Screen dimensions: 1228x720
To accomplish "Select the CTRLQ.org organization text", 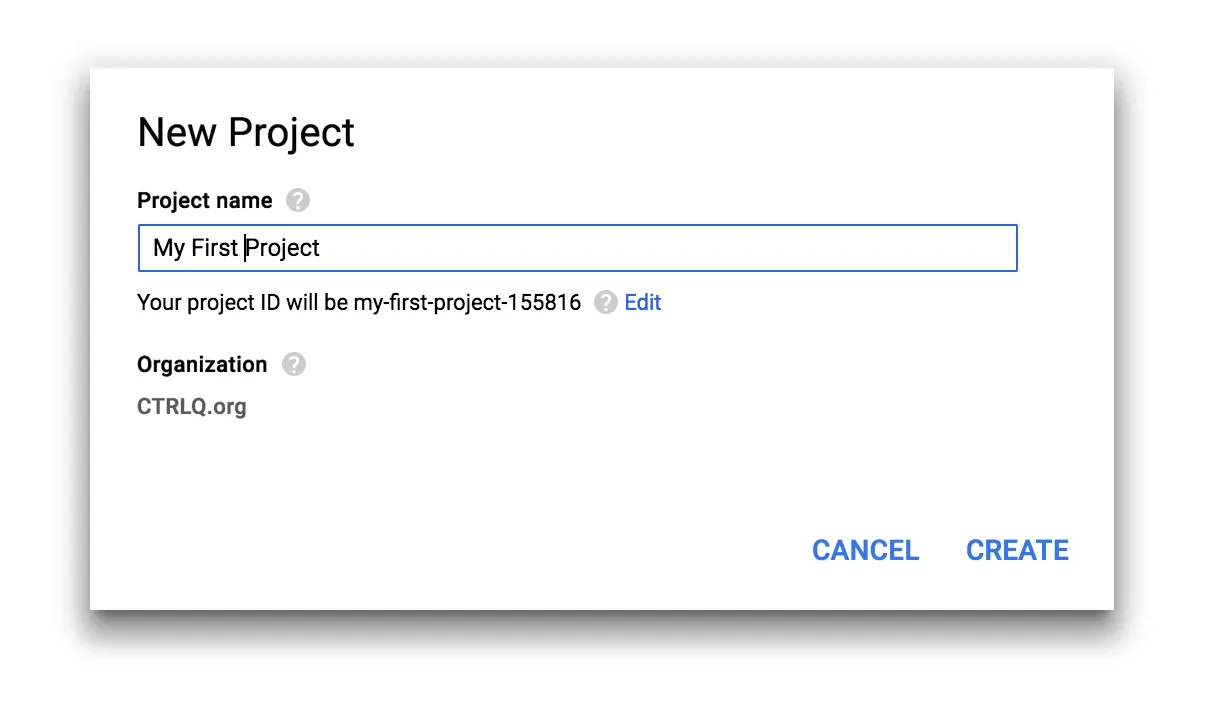I will 192,407.
